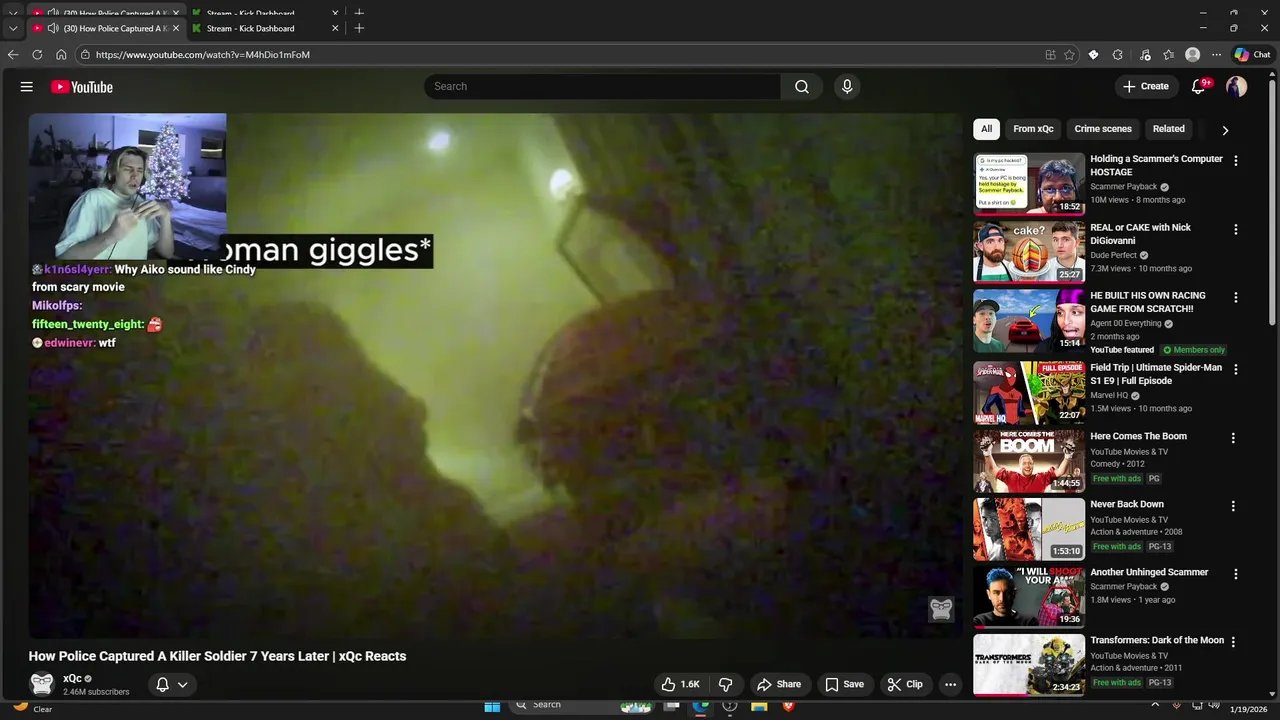
Task: Open Brave browser from the taskbar
Action: (788, 706)
